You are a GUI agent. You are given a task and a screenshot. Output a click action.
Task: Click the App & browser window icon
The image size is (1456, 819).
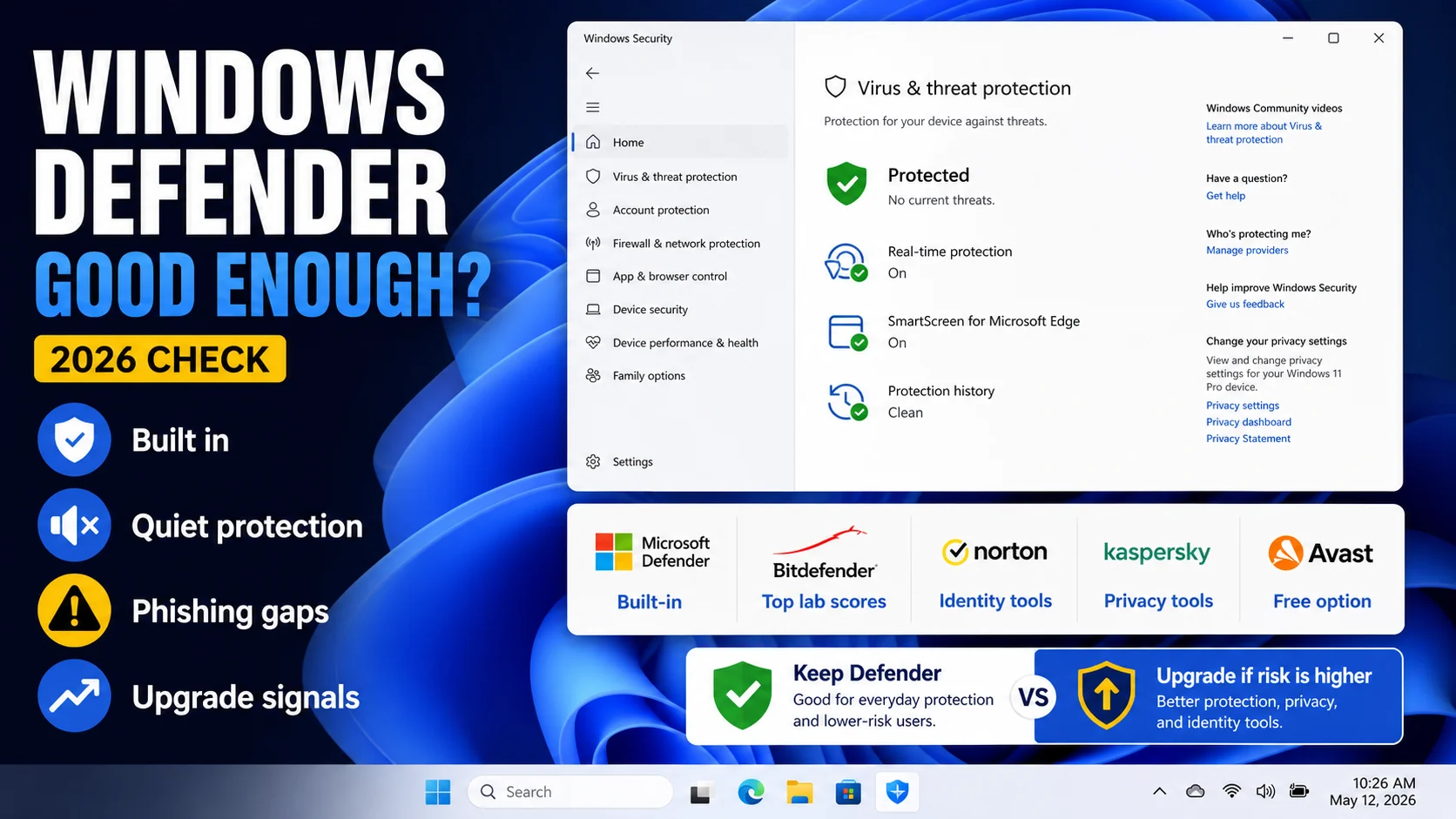pos(593,276)
